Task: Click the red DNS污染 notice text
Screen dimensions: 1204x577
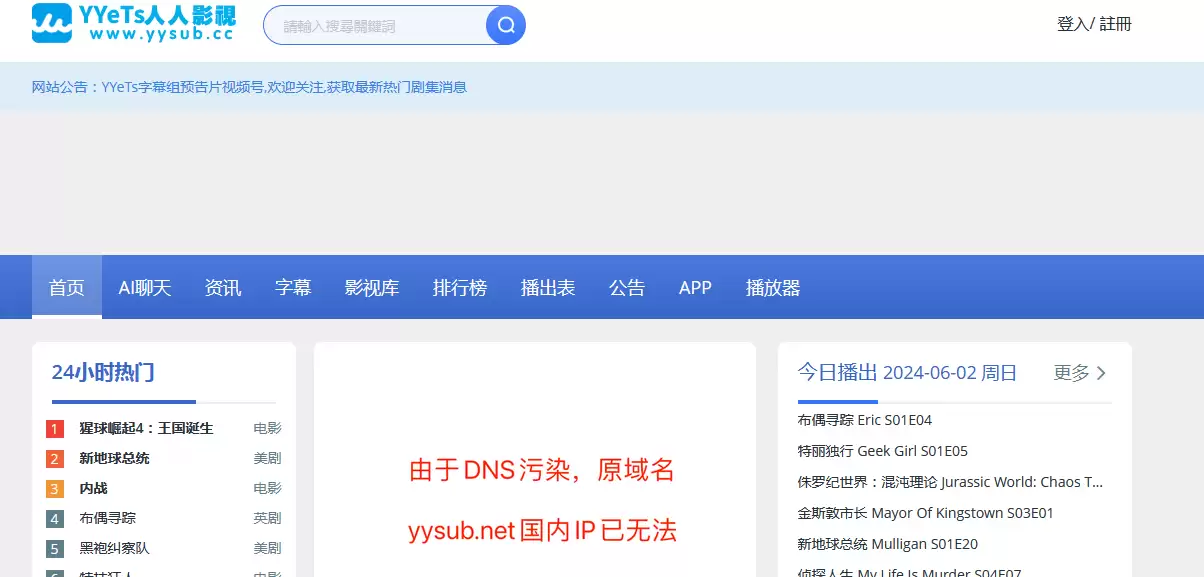Action: tap(542, 470)
